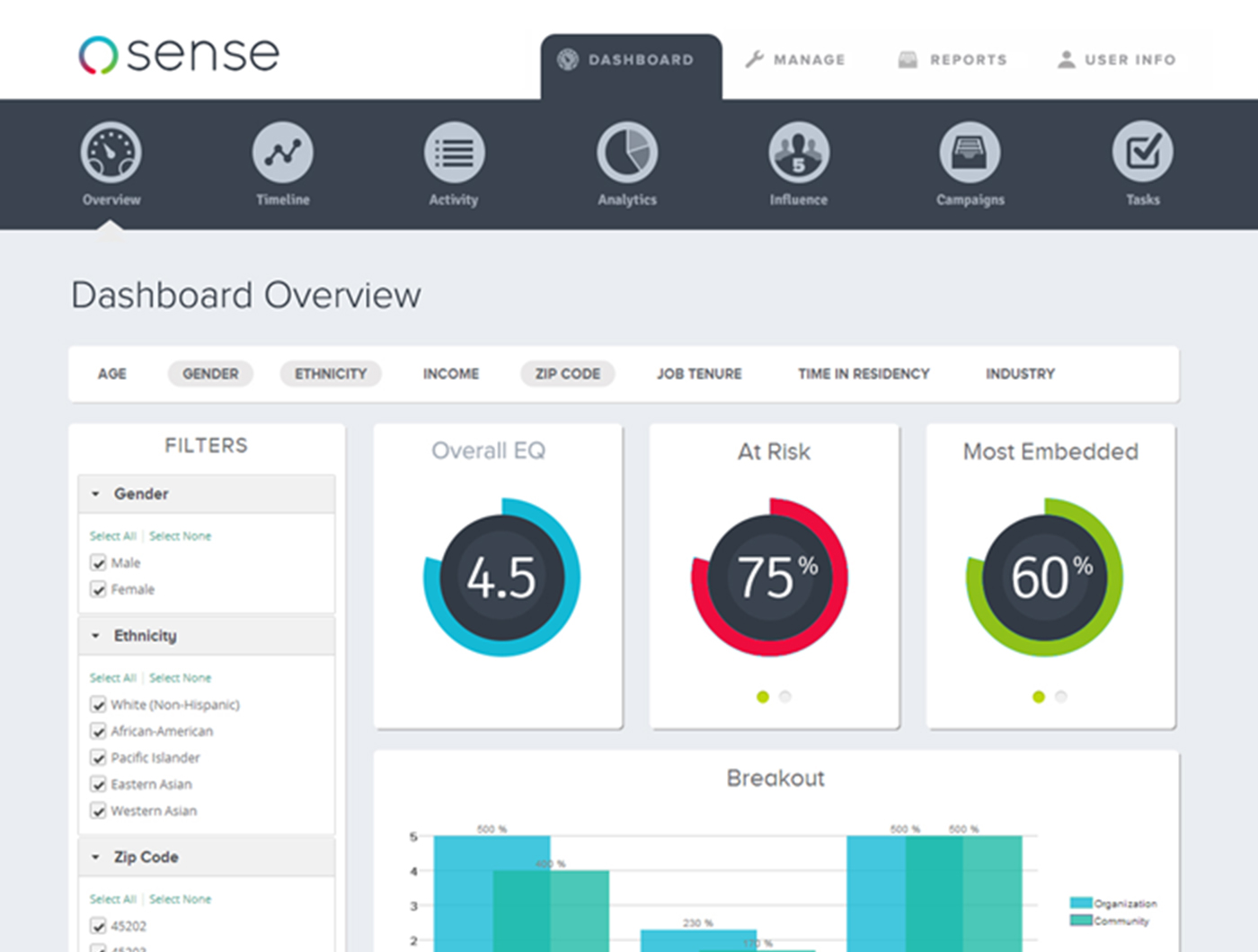The image size is (1258, 952).
Task: Collapse the Gender filter section
Action: [95, 494]
